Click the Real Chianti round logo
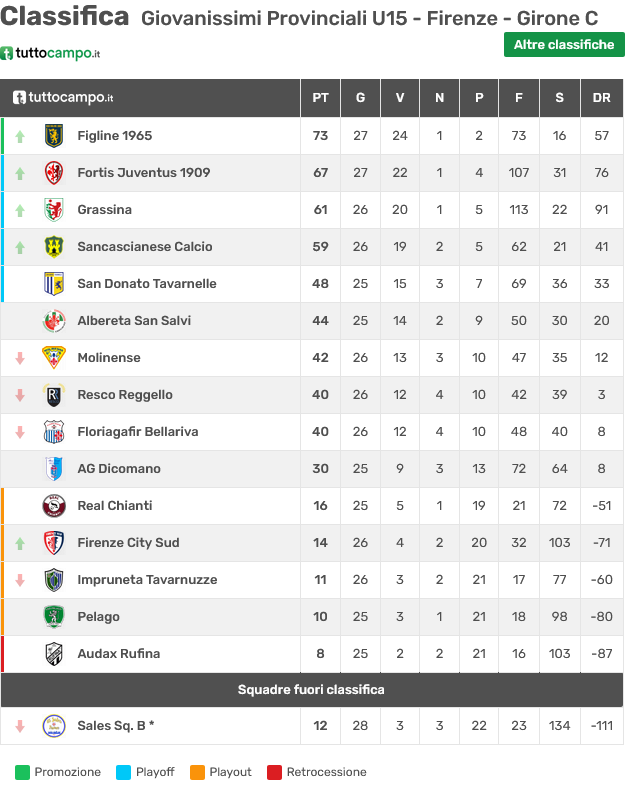625x791 pixels. [54, 505]
